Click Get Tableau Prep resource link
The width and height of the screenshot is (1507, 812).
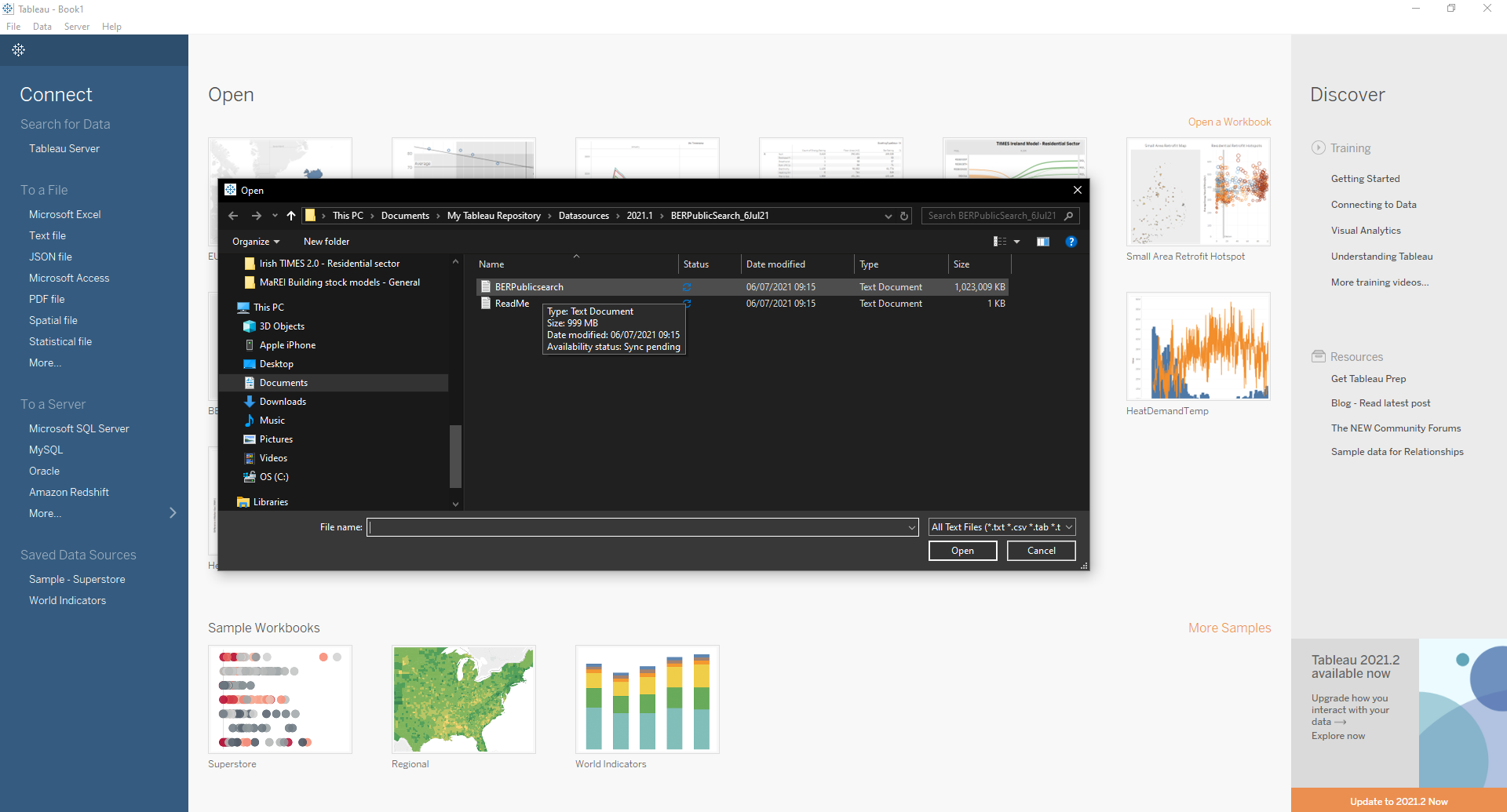point(1368,379)
